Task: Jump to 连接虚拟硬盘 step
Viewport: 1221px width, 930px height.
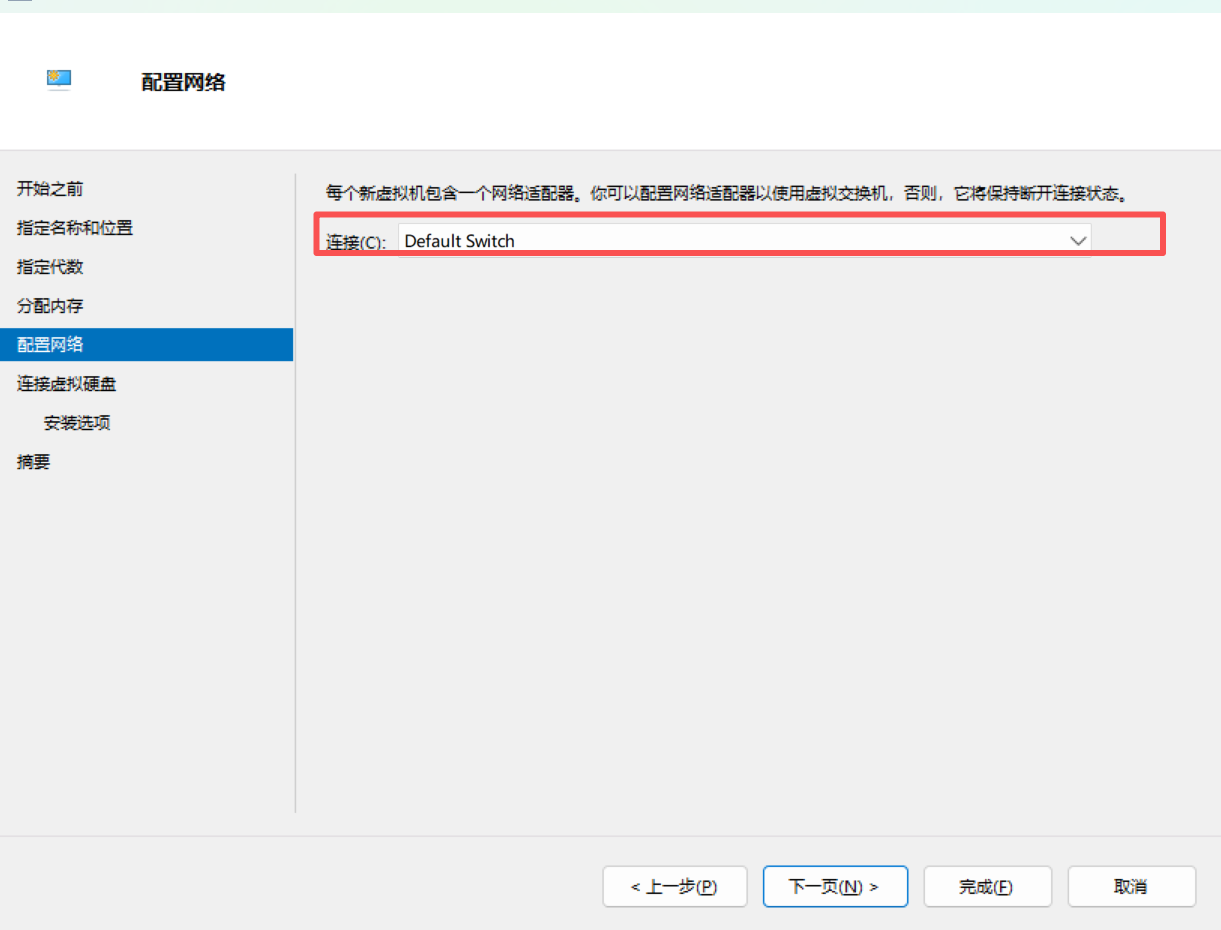Action: (66, 384)
